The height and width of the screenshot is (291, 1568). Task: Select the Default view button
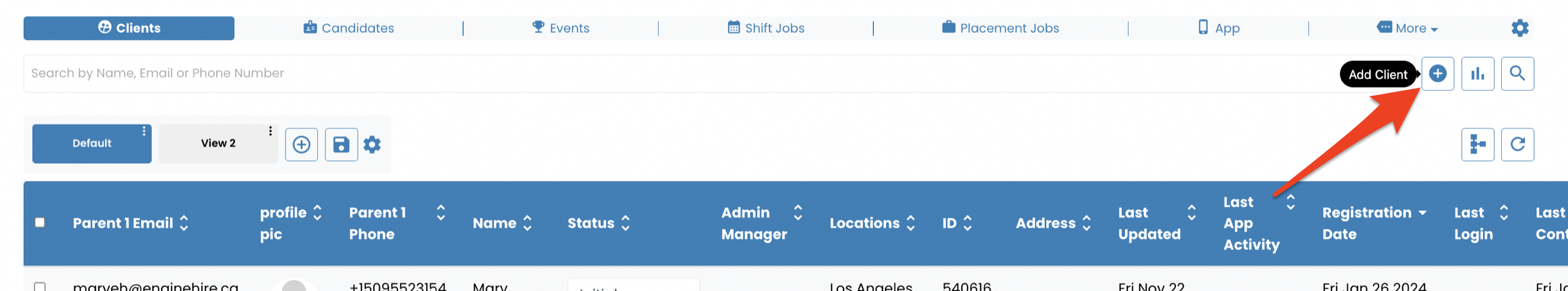pyautogui.click(x=92, y=144)
